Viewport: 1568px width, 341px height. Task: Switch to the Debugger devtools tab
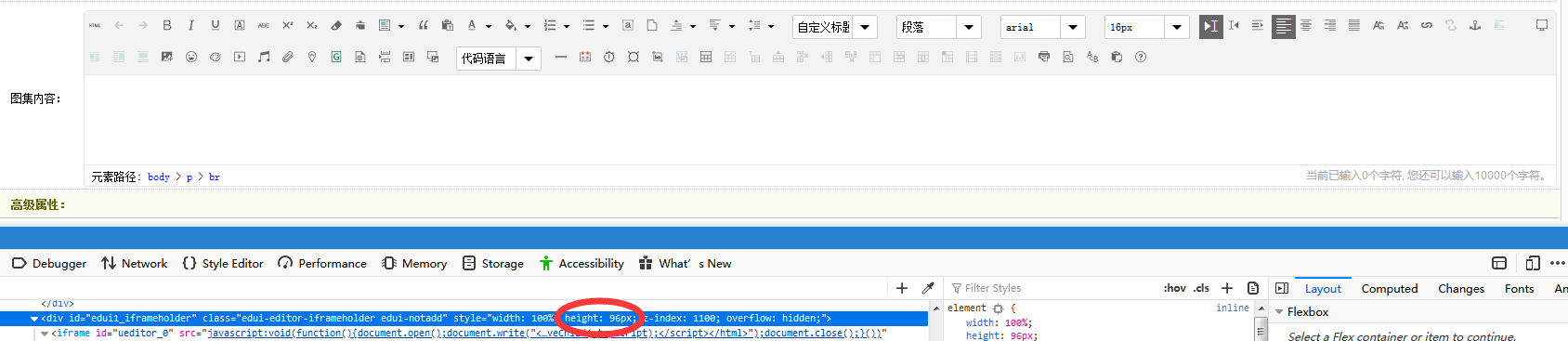49,264
